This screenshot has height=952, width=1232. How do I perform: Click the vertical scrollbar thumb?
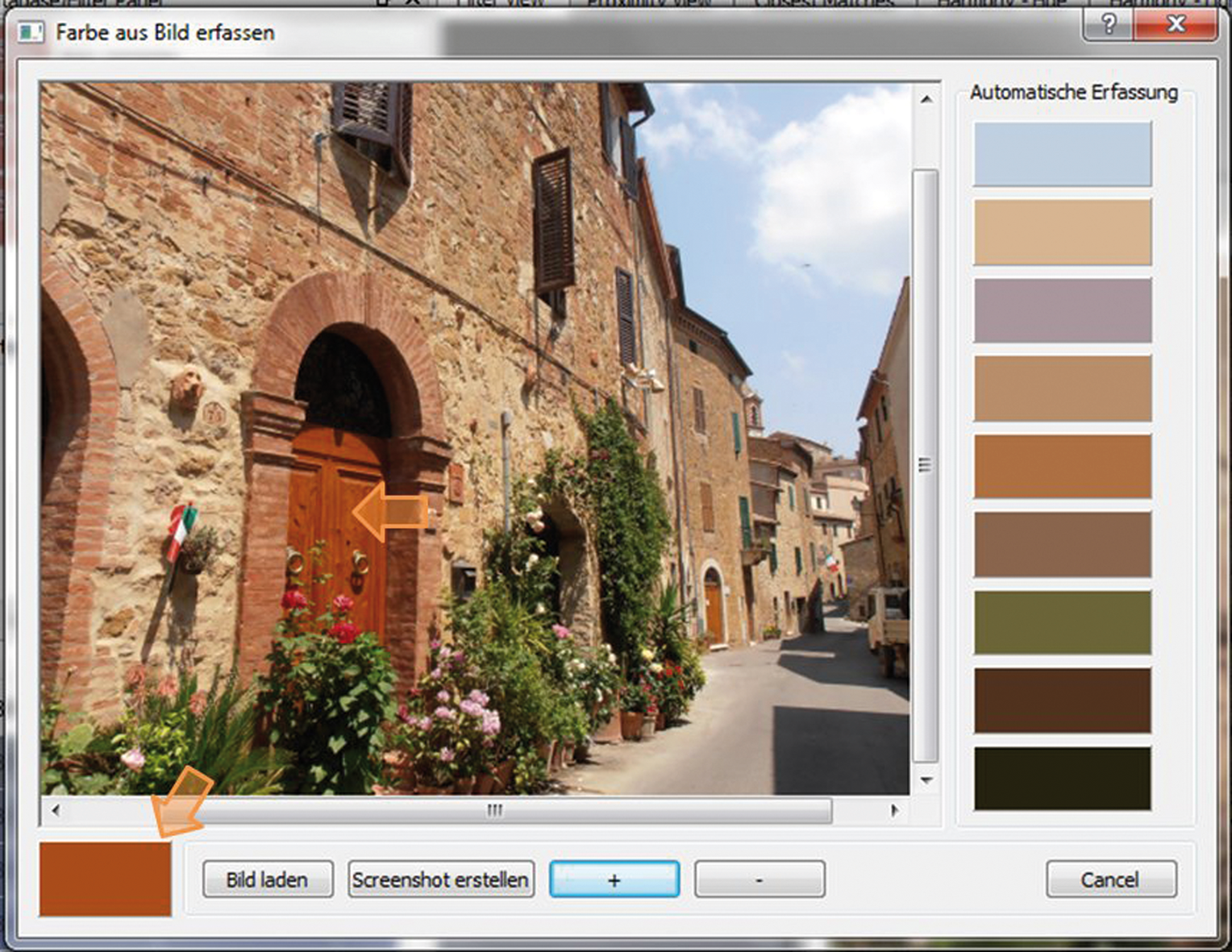926,465
